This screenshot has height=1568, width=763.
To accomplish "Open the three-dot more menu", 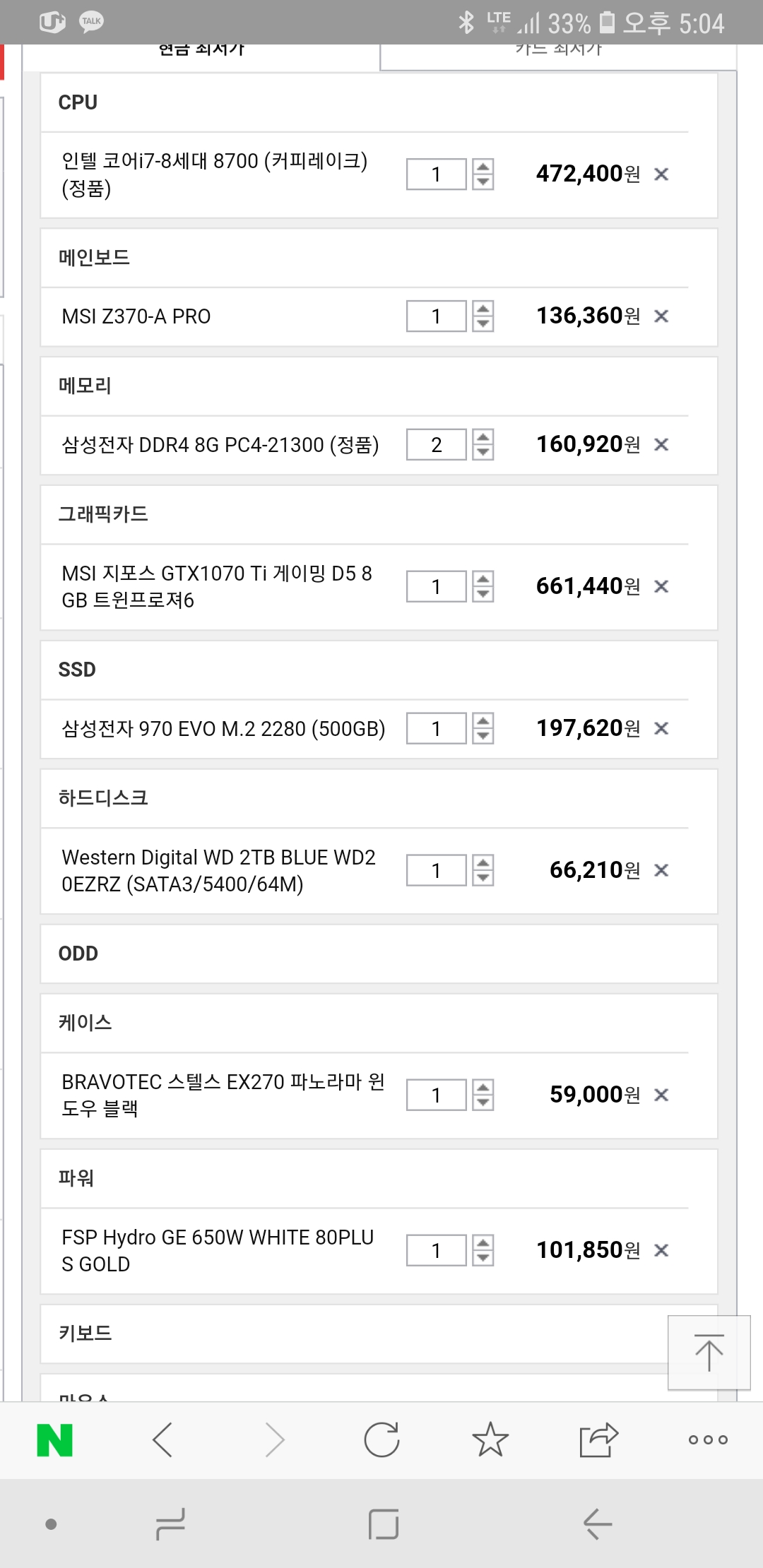I will 708,1440.
